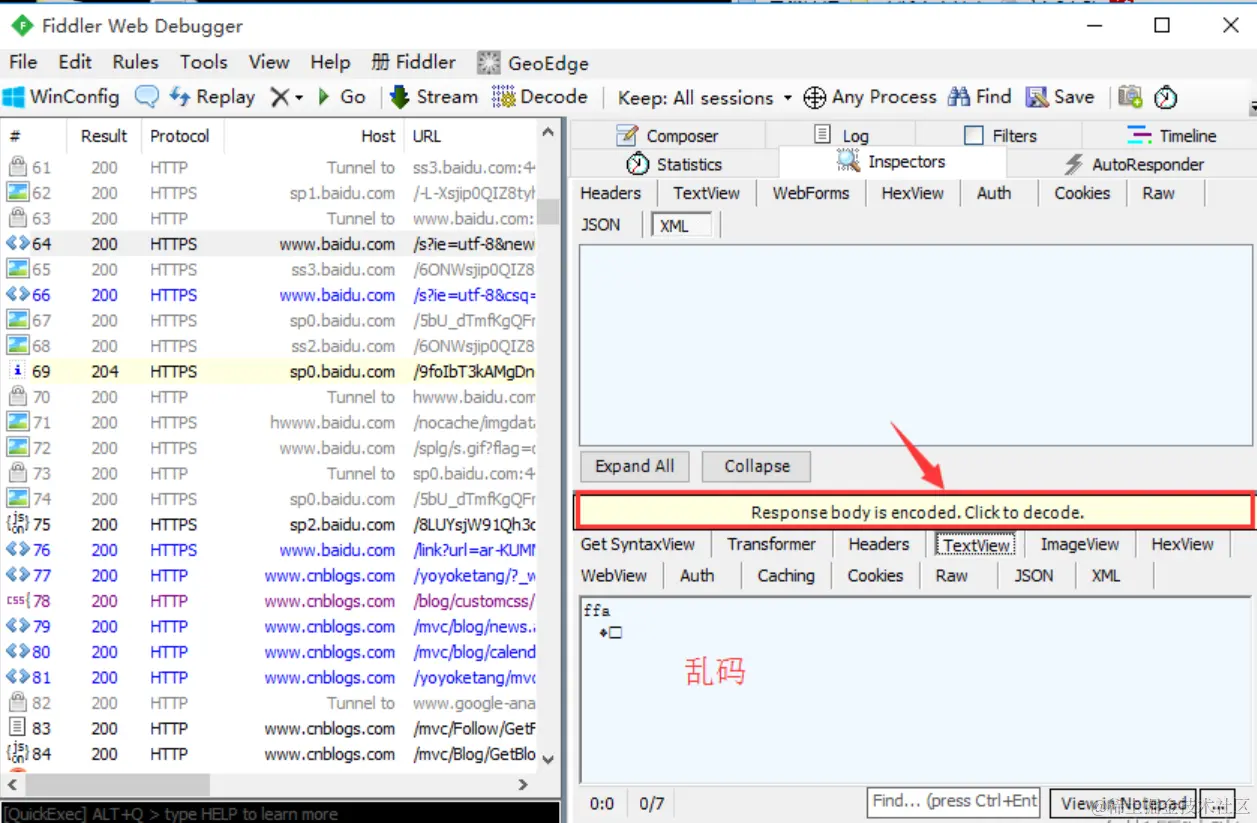Image resolution: width=1257 pixels, height=823 pixels.
Task: Open the Edit menu
Action: 75,62
